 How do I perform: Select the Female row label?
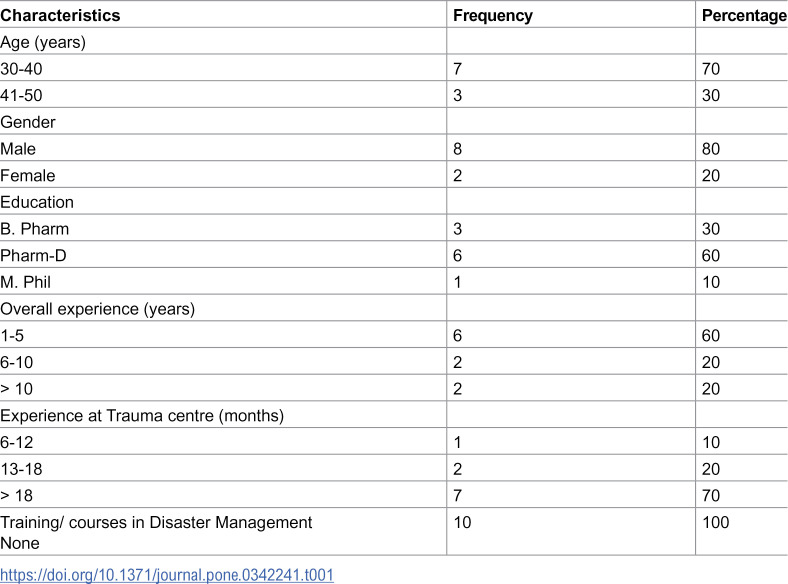coord(28,175)
